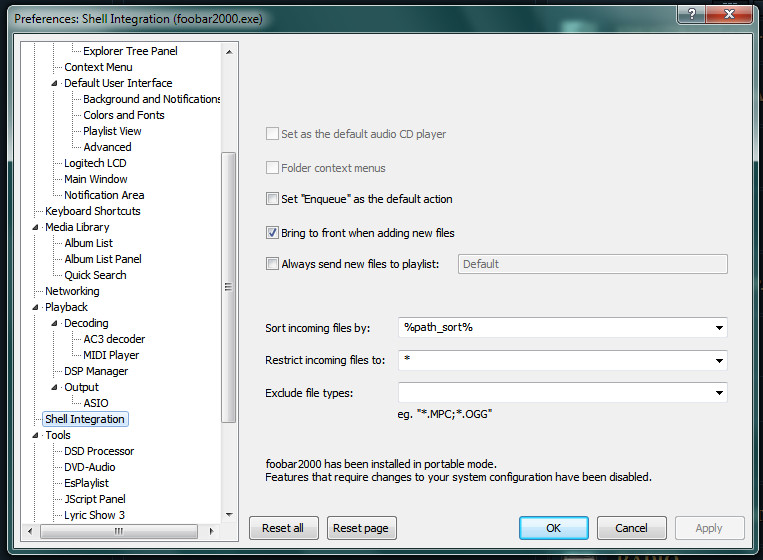Click the tree horizontal scrollbar thumb

[x=119, y=531]
